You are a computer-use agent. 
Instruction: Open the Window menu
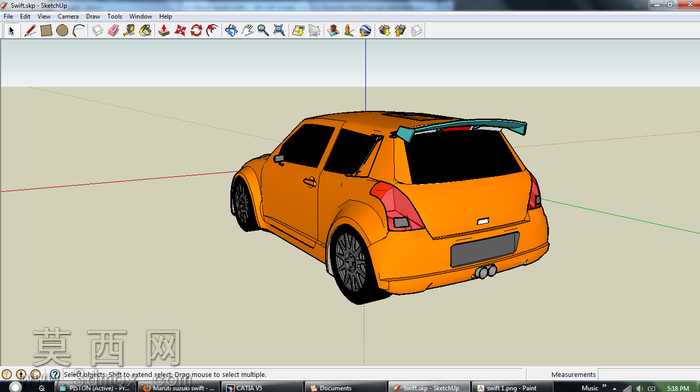tap(140, 17)
